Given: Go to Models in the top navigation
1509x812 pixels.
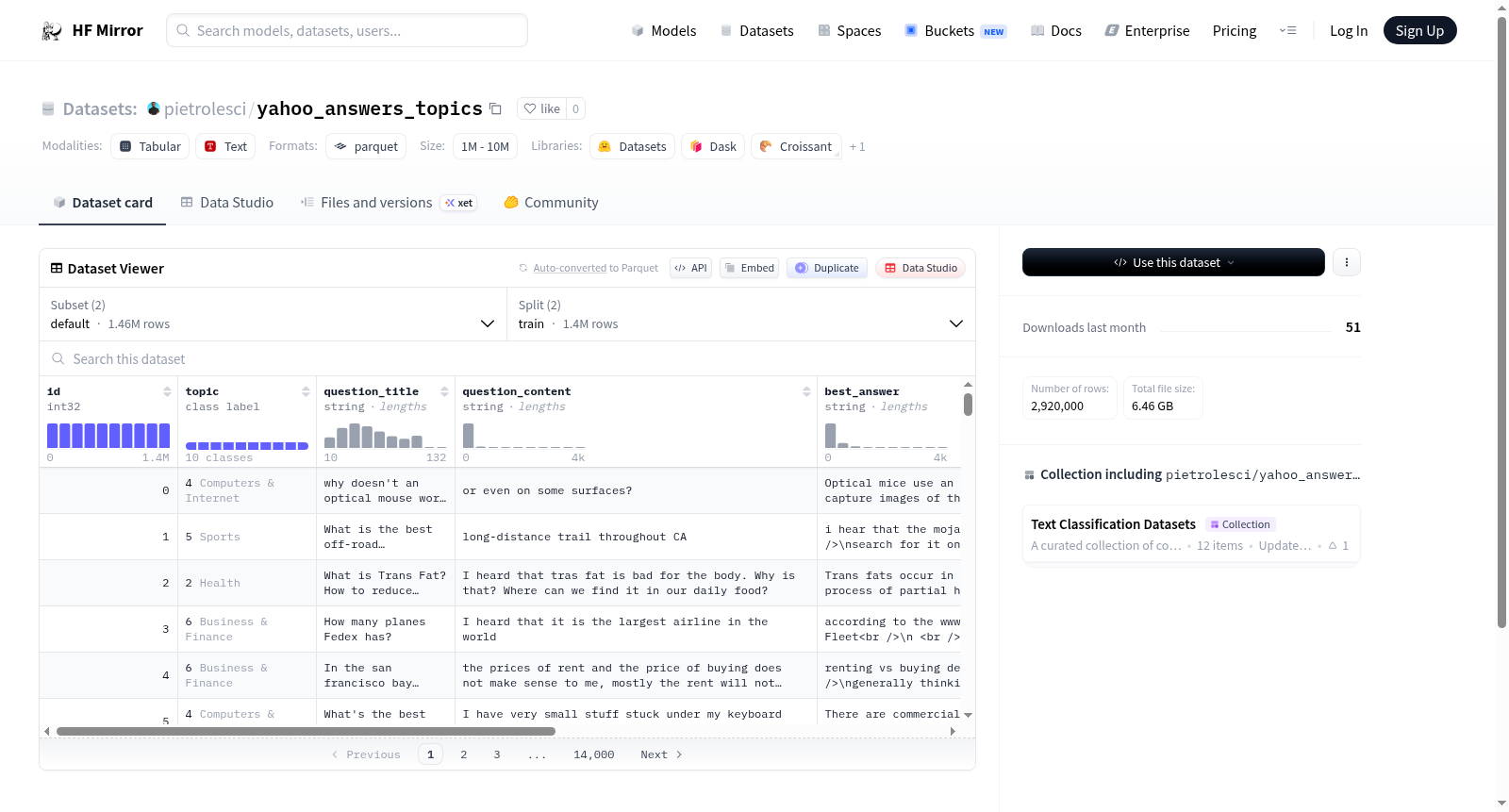Looking at the screenshot, I should 664,31.
